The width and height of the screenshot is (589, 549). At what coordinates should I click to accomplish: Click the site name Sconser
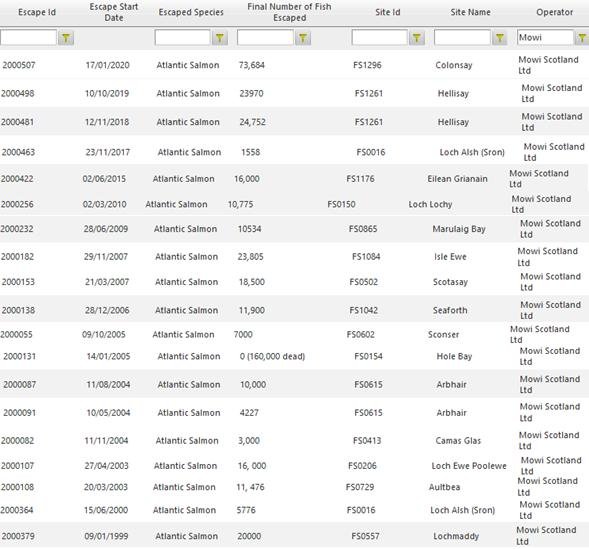444,335
